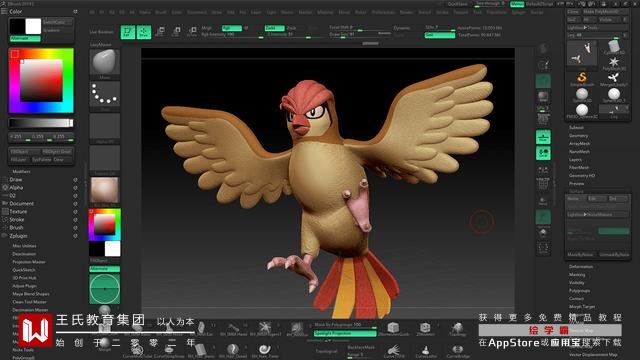Open the Polygroups section in Tool panel
The width and height of the screenshot is (640, 360).
pos(579,291)
